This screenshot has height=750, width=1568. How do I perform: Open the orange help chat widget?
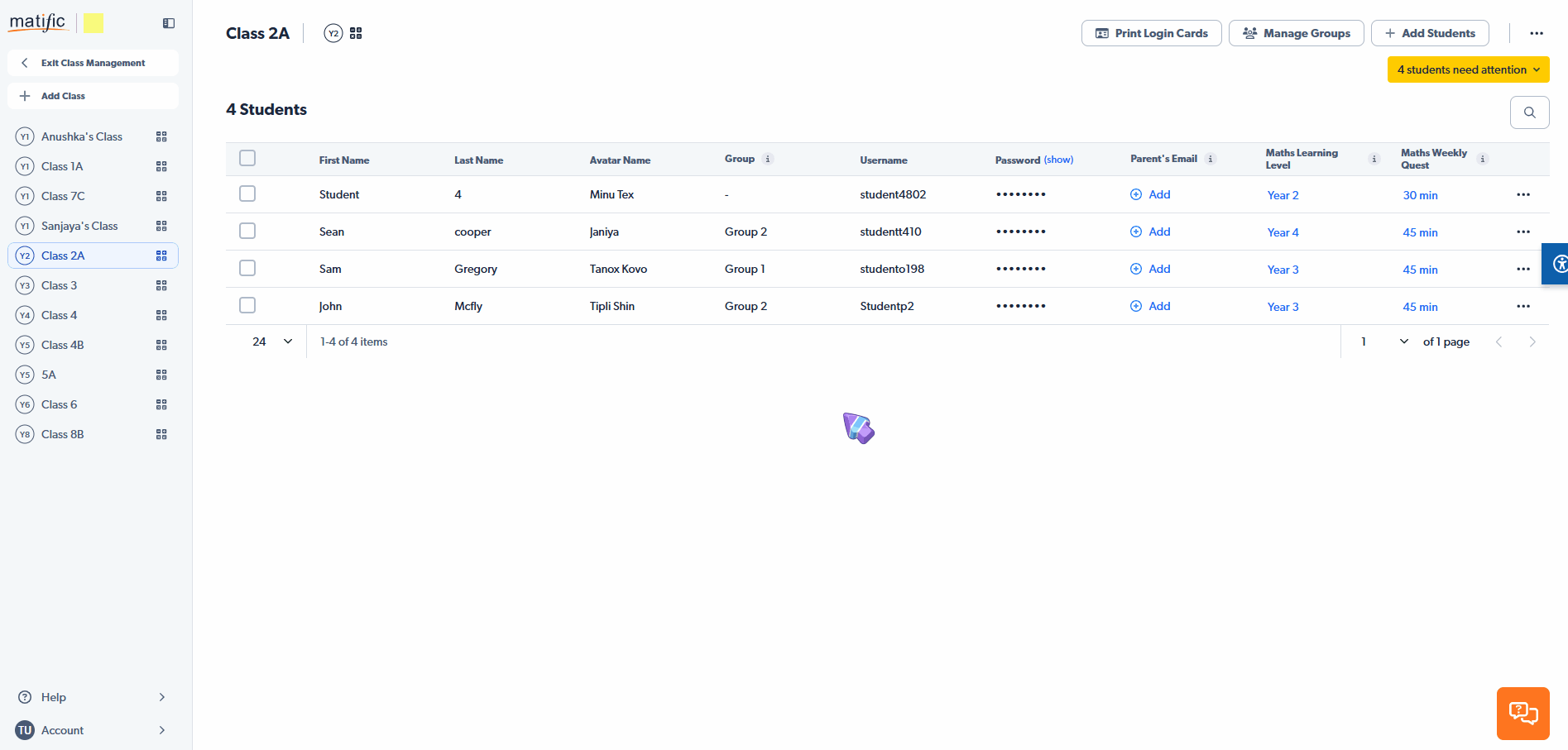[x=1522, y=713]
